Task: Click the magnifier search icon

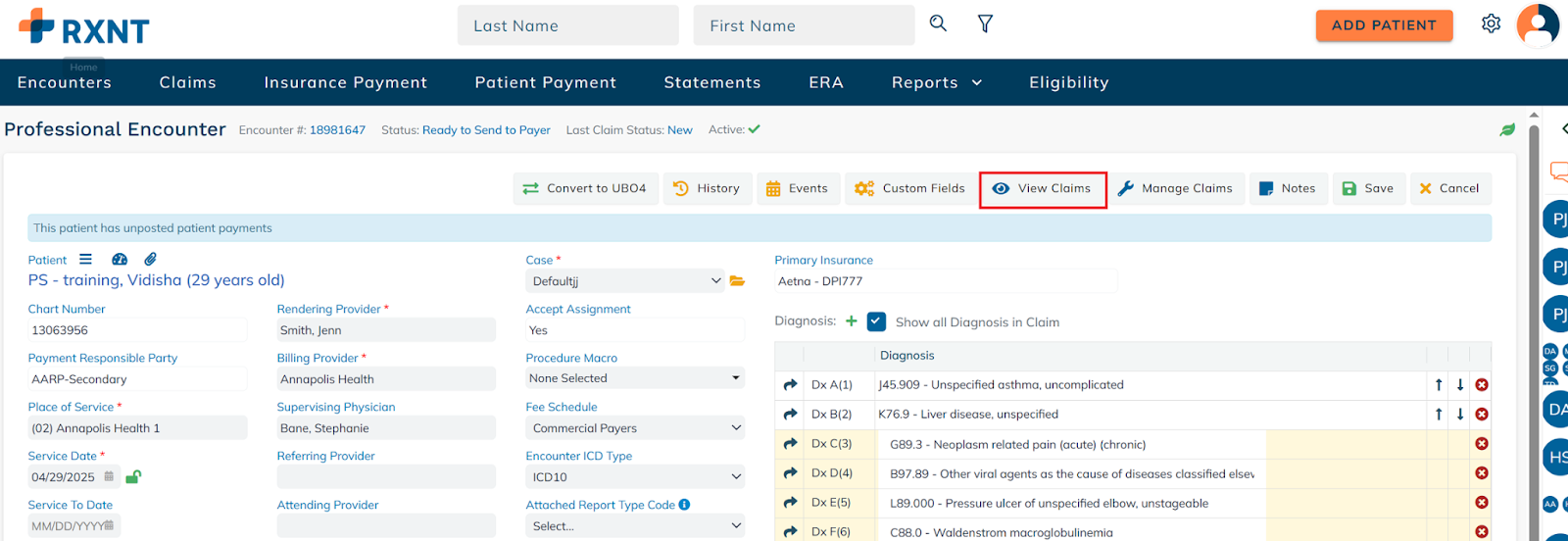Action: (x=938, y=24)
